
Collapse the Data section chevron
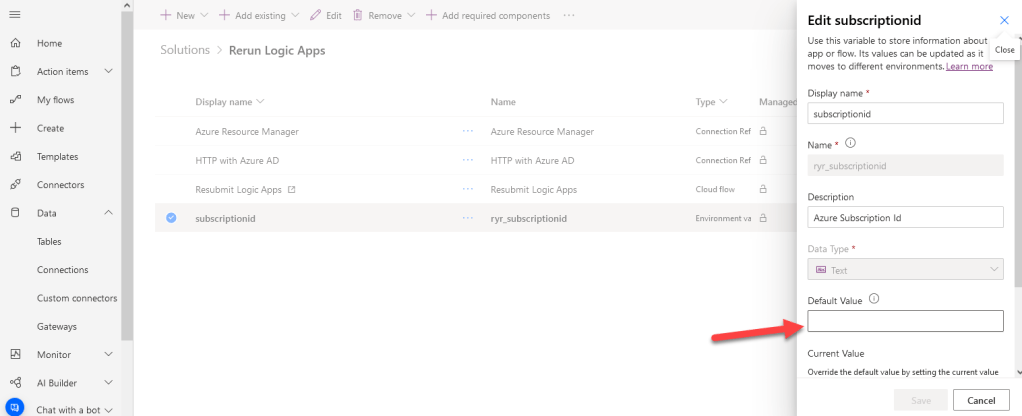[109, 213]
